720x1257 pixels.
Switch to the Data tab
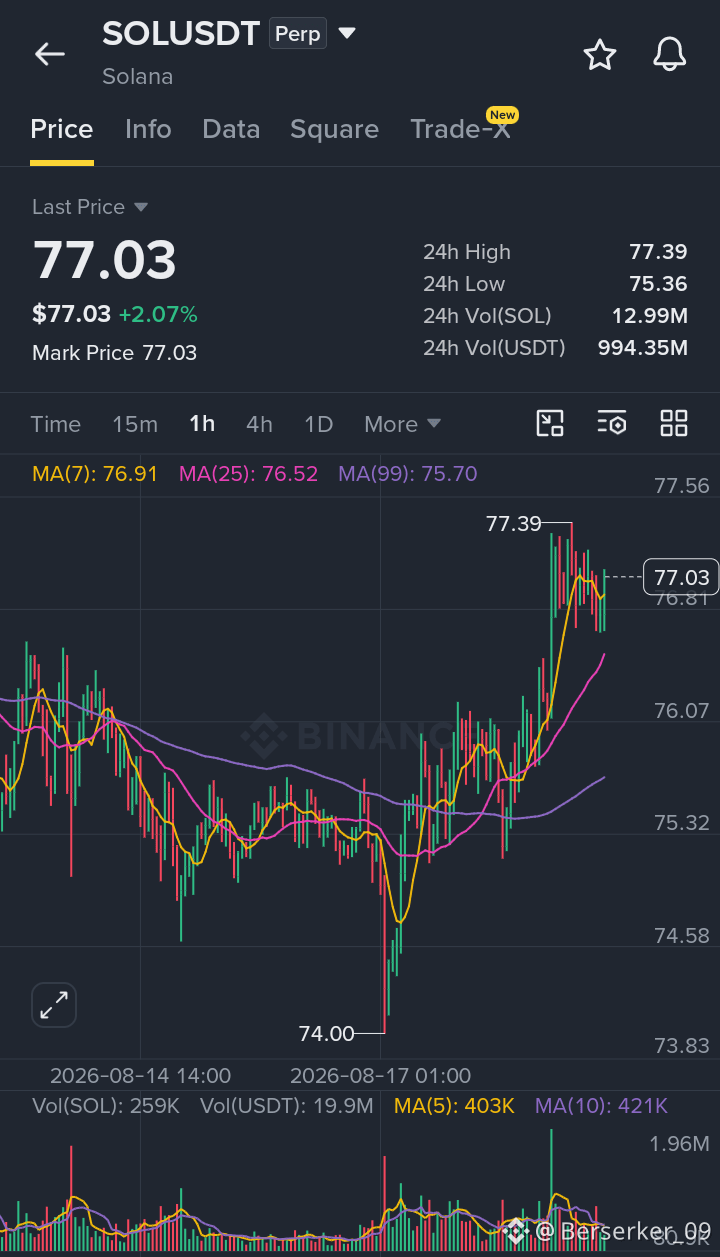(x=231, y=129)
